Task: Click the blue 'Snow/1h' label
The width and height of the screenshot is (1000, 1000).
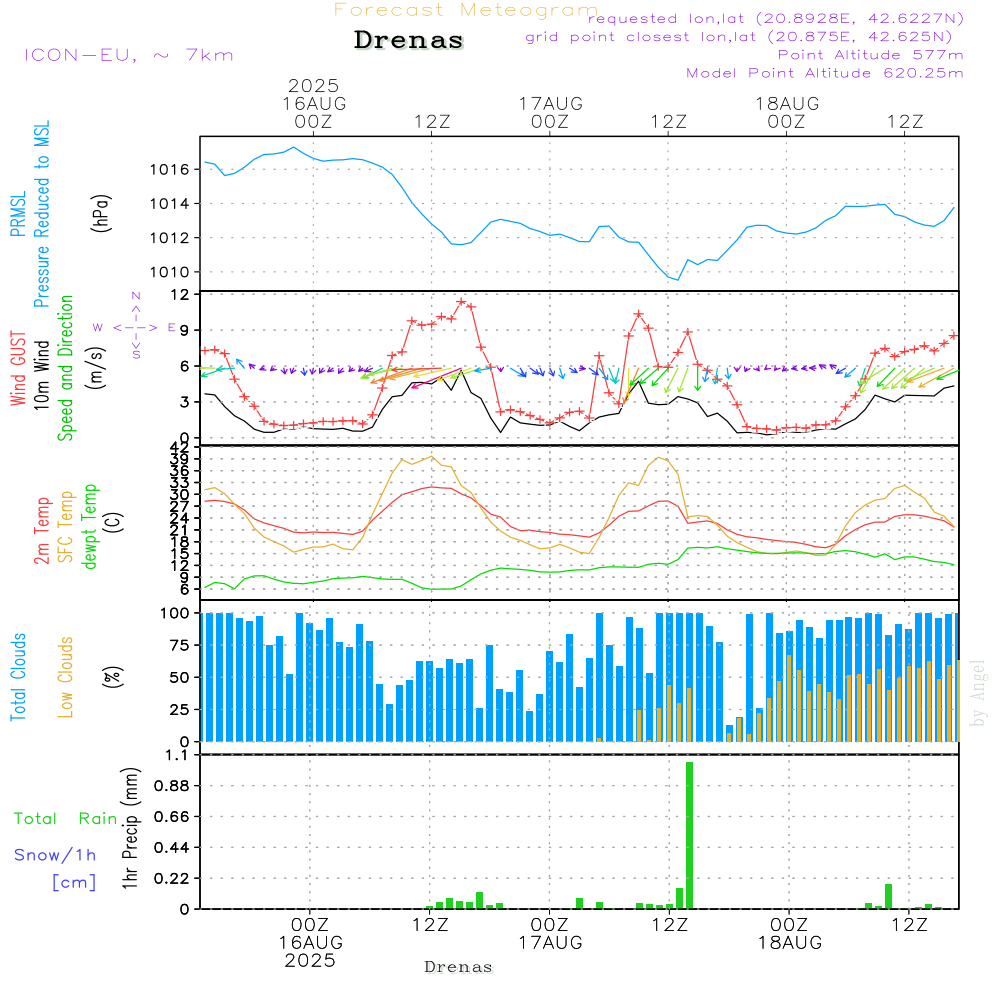Action: click(x=55, y=855)
